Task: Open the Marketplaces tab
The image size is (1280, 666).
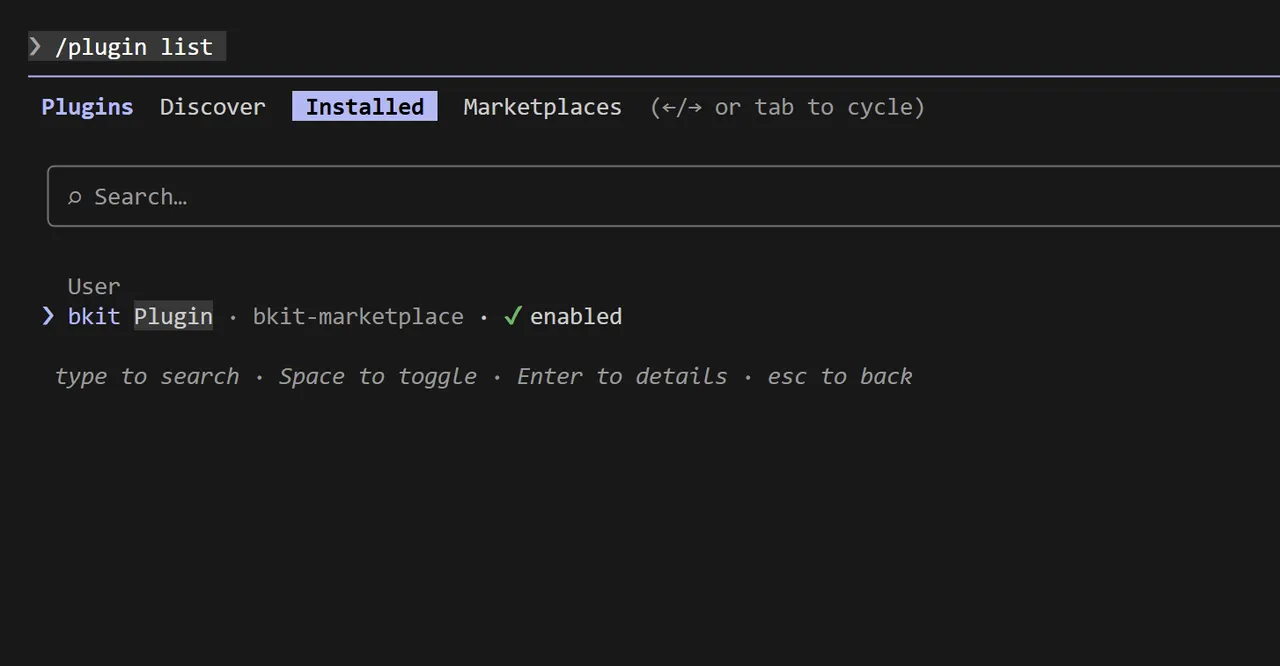Action: (x=542, y=107)
